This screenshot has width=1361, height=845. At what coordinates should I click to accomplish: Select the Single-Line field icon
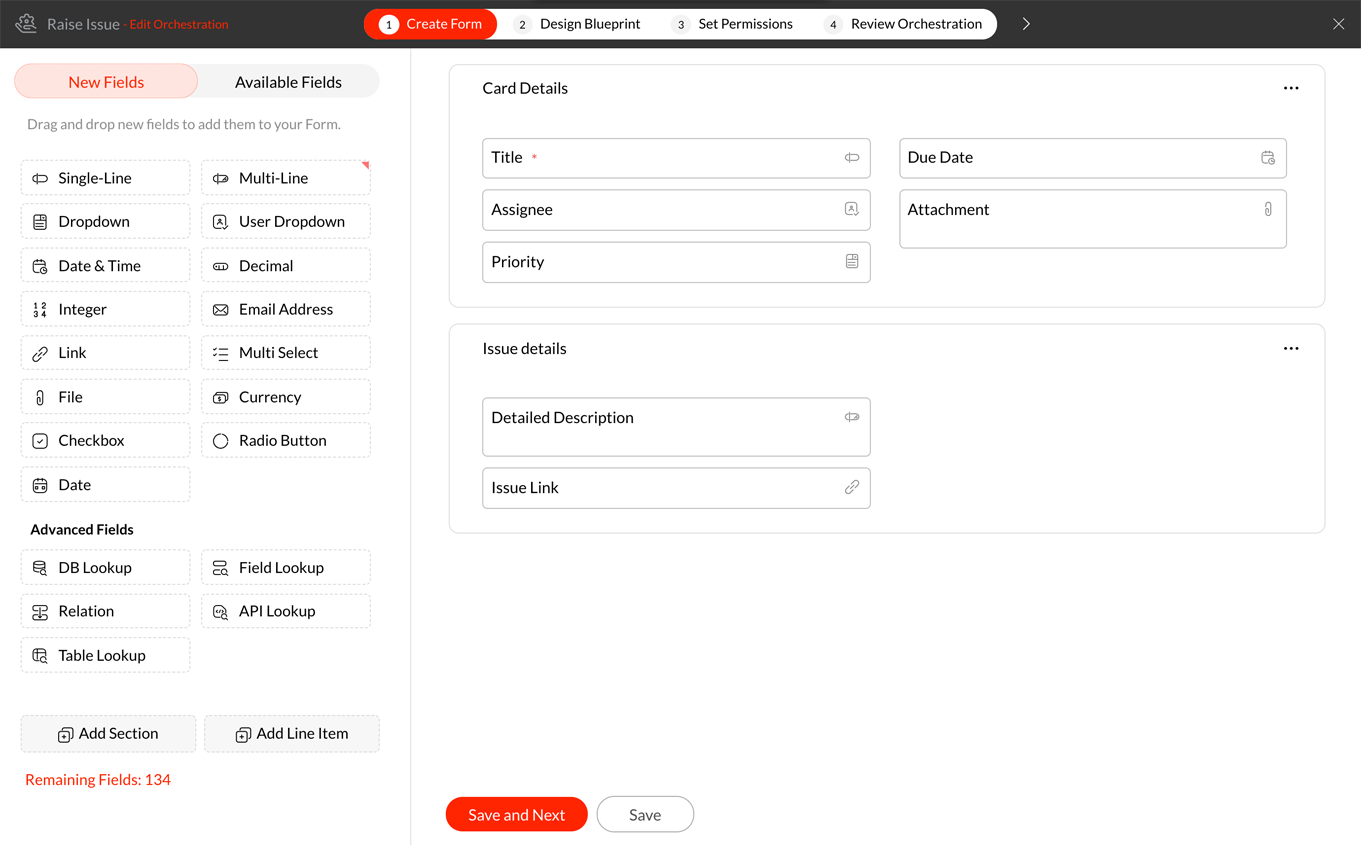(40, 178)
